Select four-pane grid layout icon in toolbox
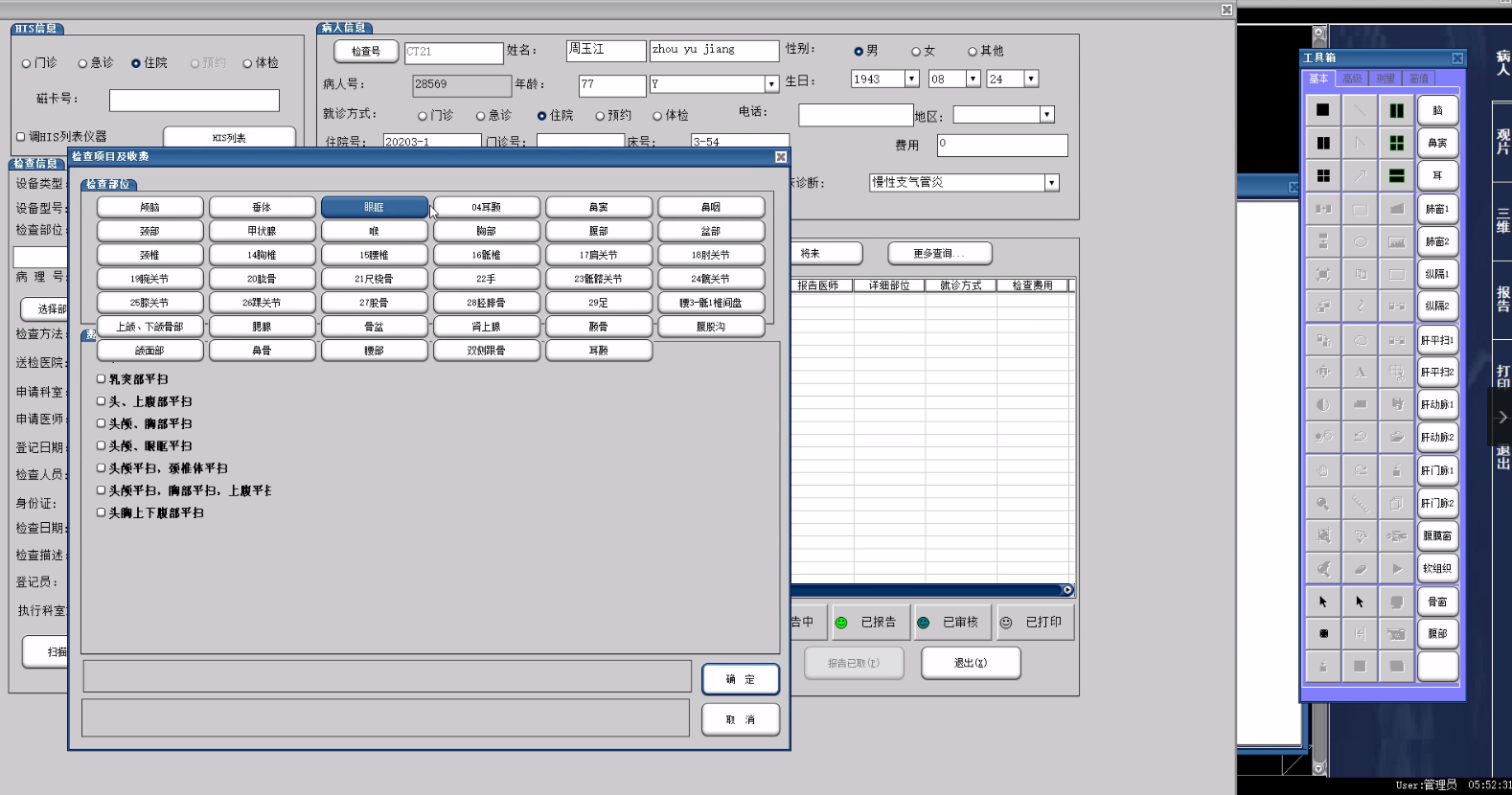This screenshot has width=1512, height=795. (1322, 175)
